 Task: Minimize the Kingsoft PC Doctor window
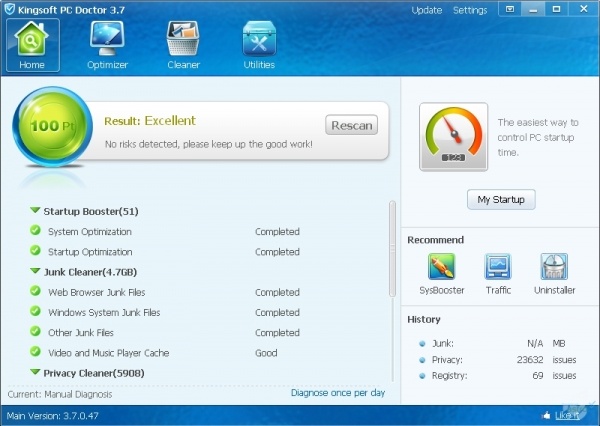[533, 9]
